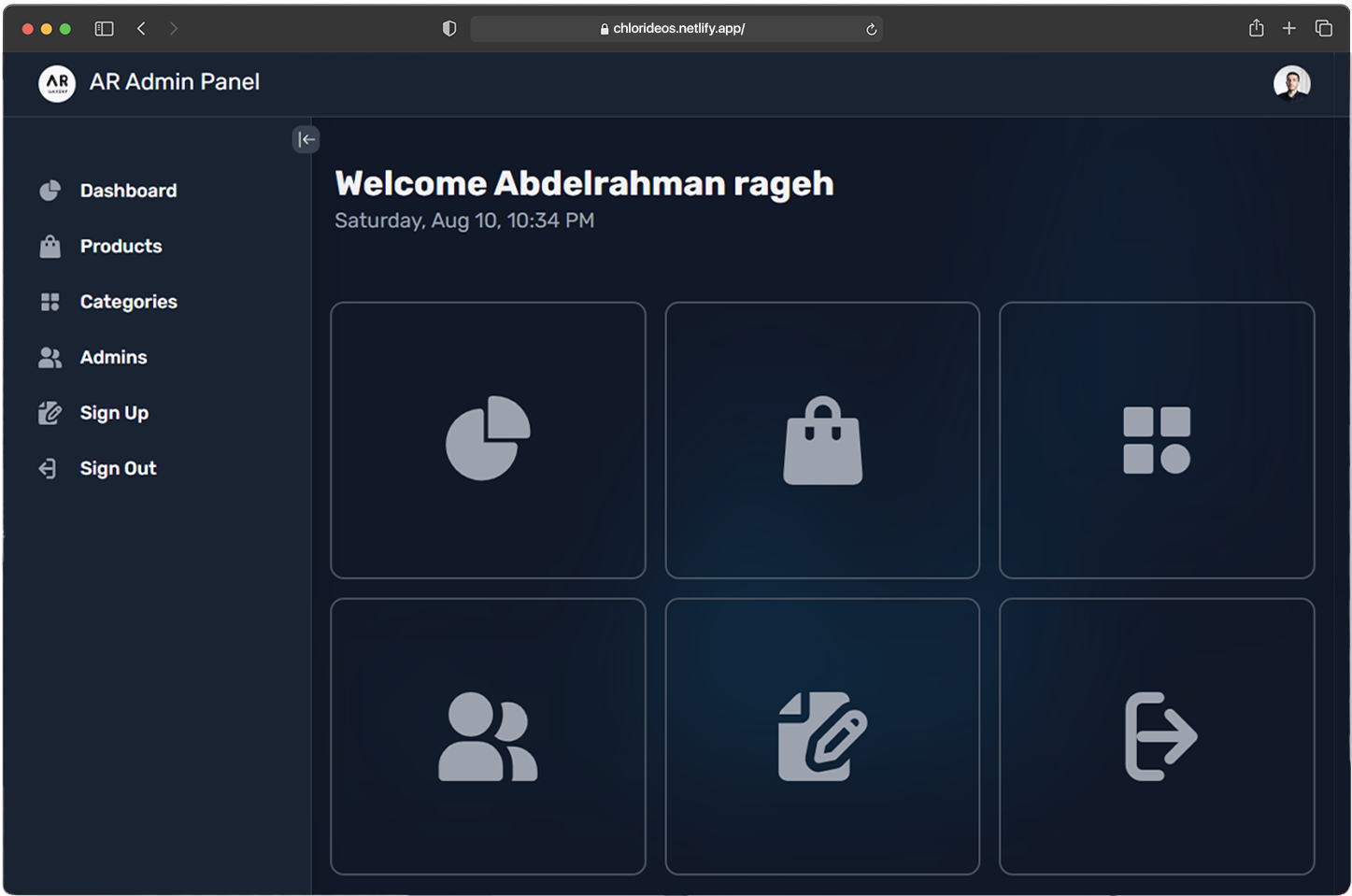Open Dashboard from the sidebar label
The image size is (1352, 896).
[x=128, y=191]
